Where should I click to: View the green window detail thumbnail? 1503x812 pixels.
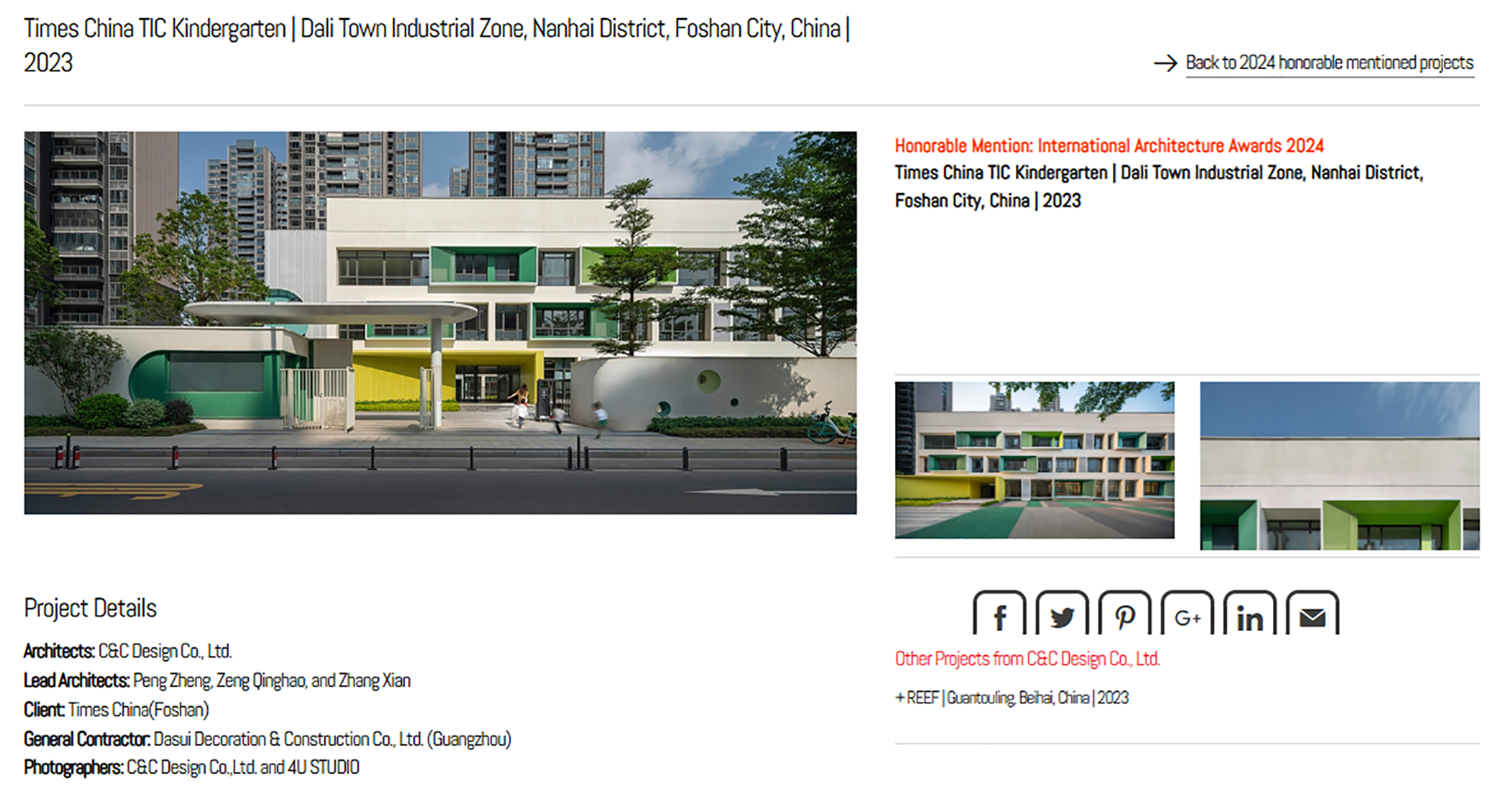coord(1340,466)
